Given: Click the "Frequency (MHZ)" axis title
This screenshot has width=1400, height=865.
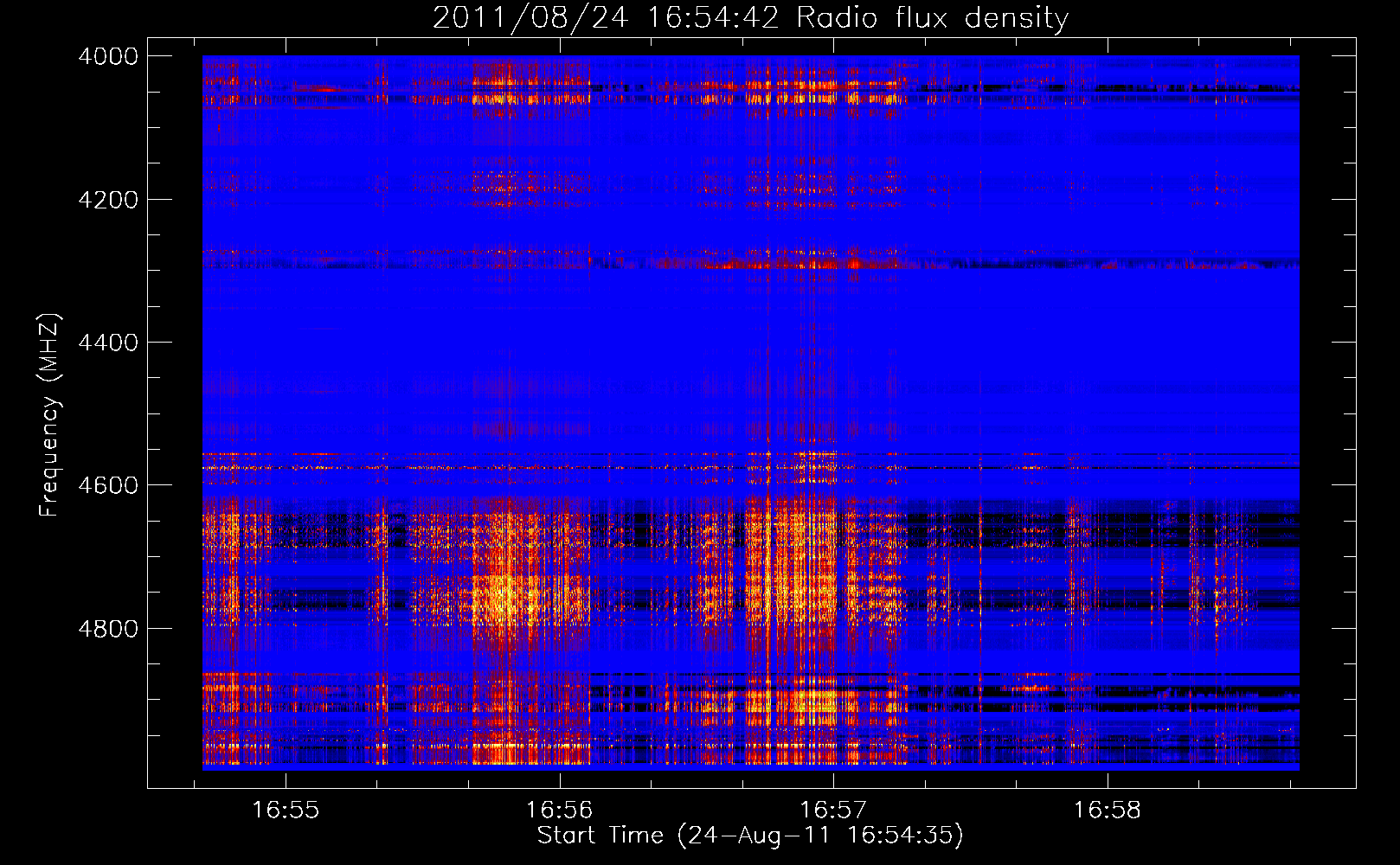Looking at the screenshot, I should pyautogui.click(x=49, y=415).
